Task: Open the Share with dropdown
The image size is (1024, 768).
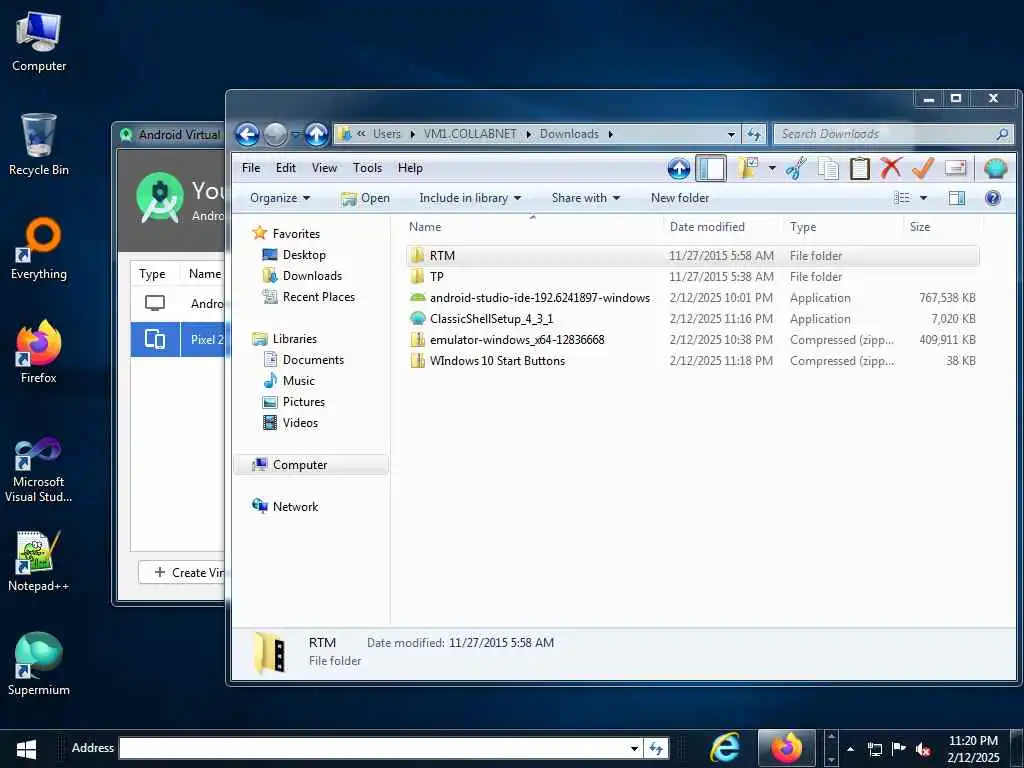Action: pyautogui.click(x=586, y=198)
